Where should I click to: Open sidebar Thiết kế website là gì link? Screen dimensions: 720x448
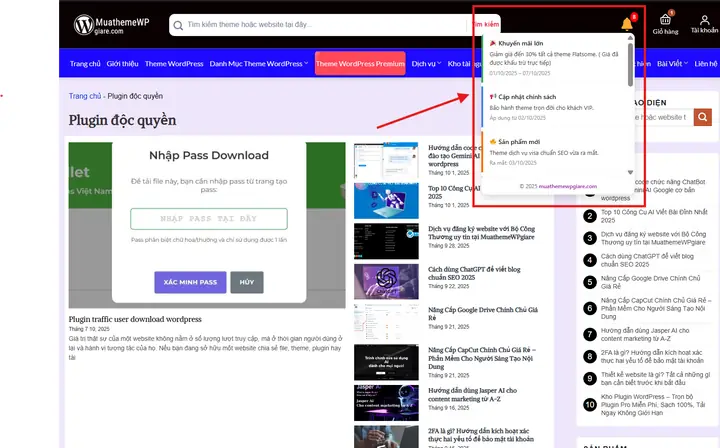coord(655,378)
